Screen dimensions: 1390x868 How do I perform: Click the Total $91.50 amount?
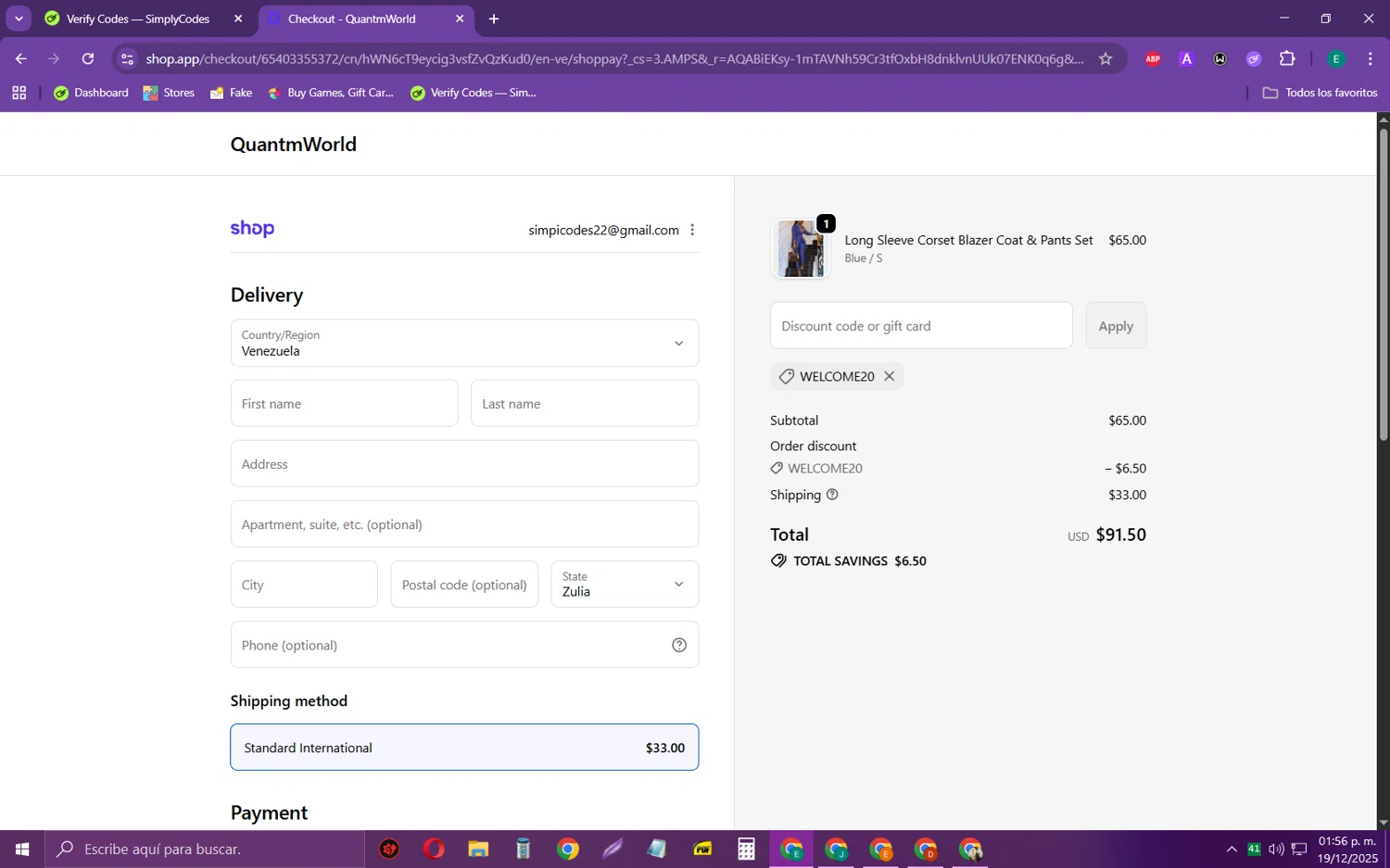(x=1121, y=535)
